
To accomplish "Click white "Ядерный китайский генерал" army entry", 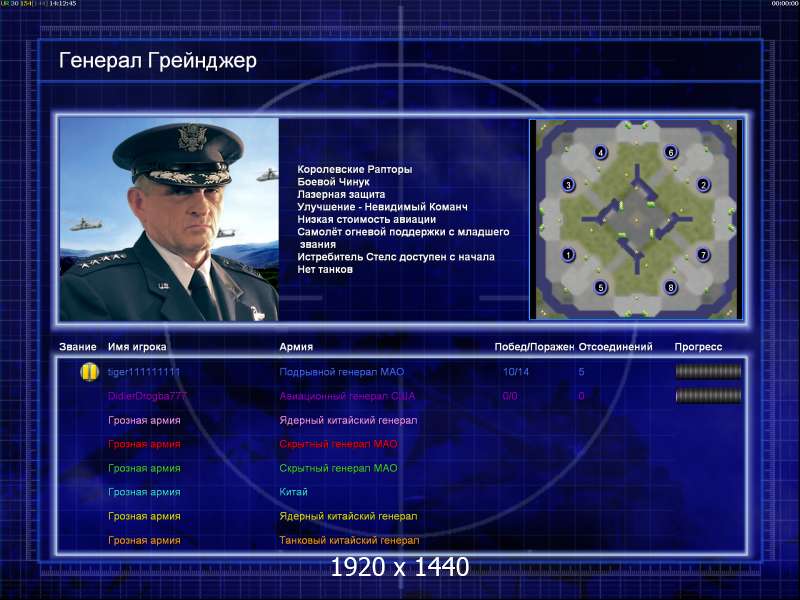I will pos(348,420).
